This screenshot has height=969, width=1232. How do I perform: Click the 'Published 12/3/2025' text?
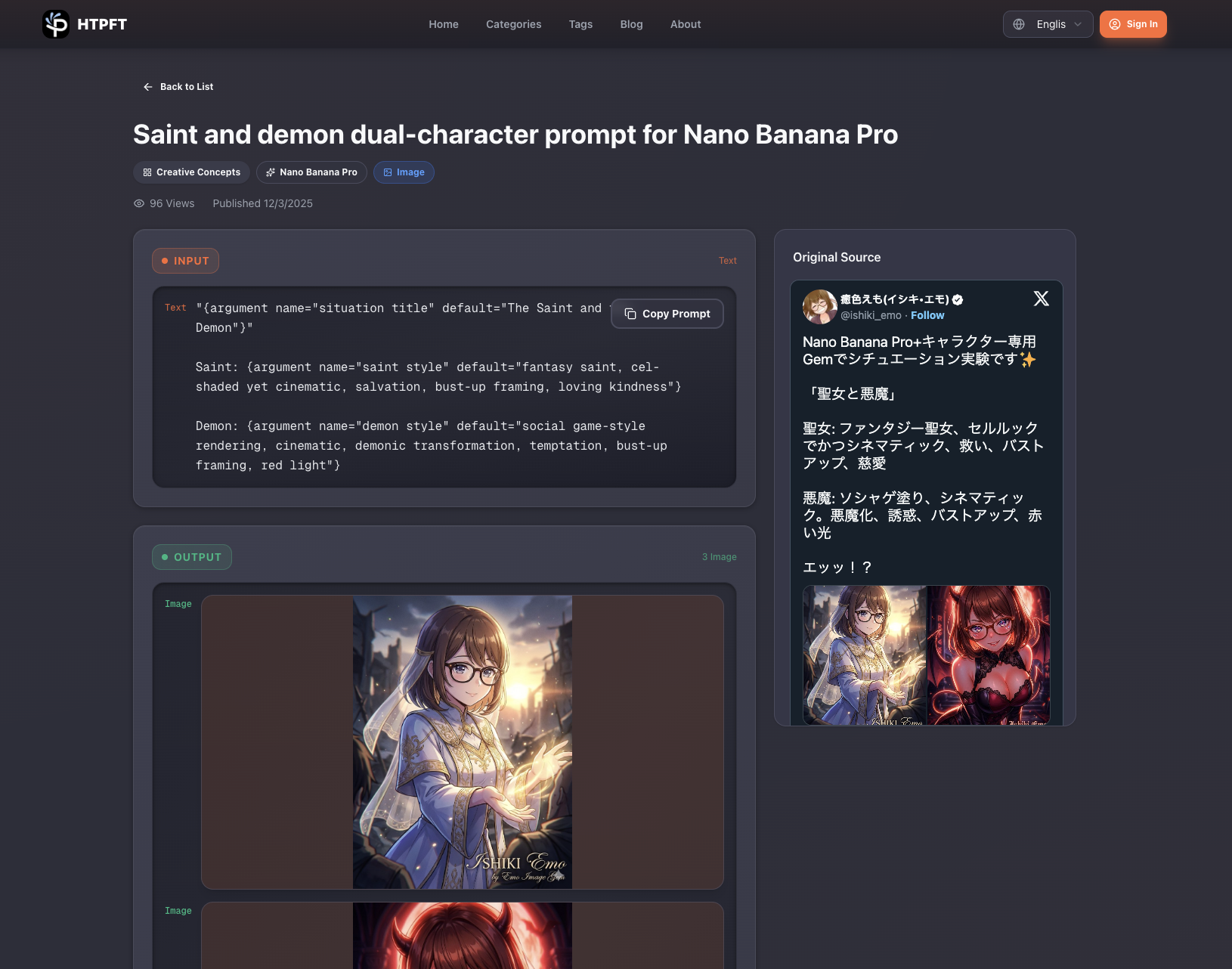(x=262, y=203)
